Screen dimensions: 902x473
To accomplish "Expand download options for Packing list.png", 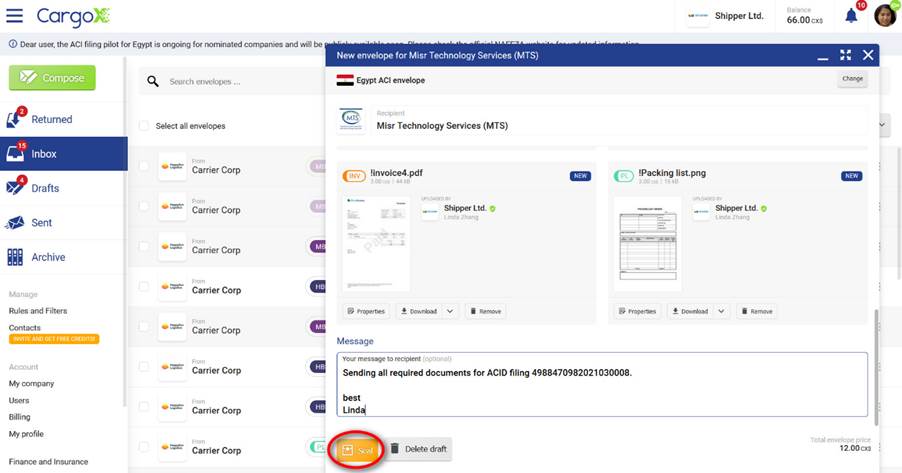I will click(x=721, y=311).
